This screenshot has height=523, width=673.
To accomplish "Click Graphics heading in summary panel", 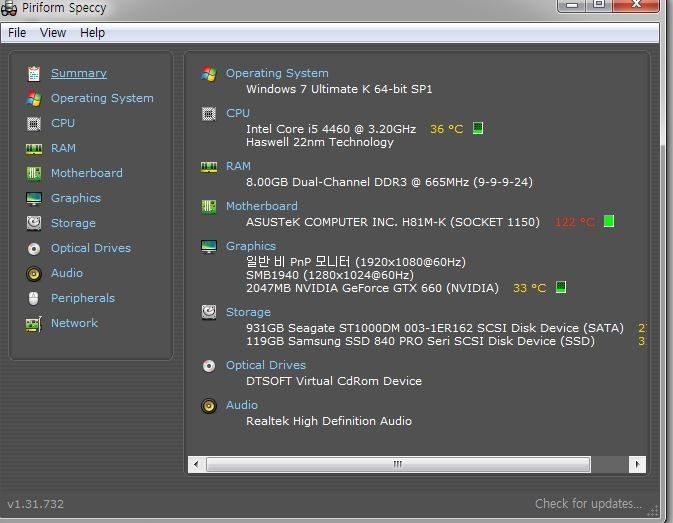I will (x=251, y=246).
